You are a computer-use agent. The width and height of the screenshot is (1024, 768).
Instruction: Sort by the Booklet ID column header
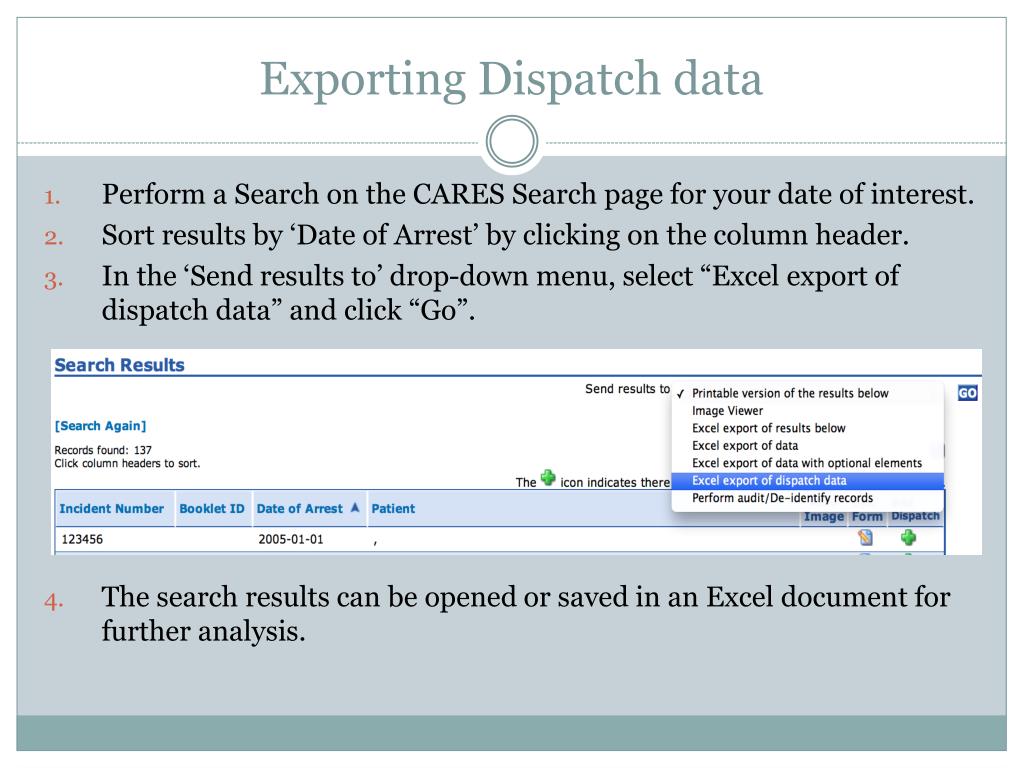212,509
